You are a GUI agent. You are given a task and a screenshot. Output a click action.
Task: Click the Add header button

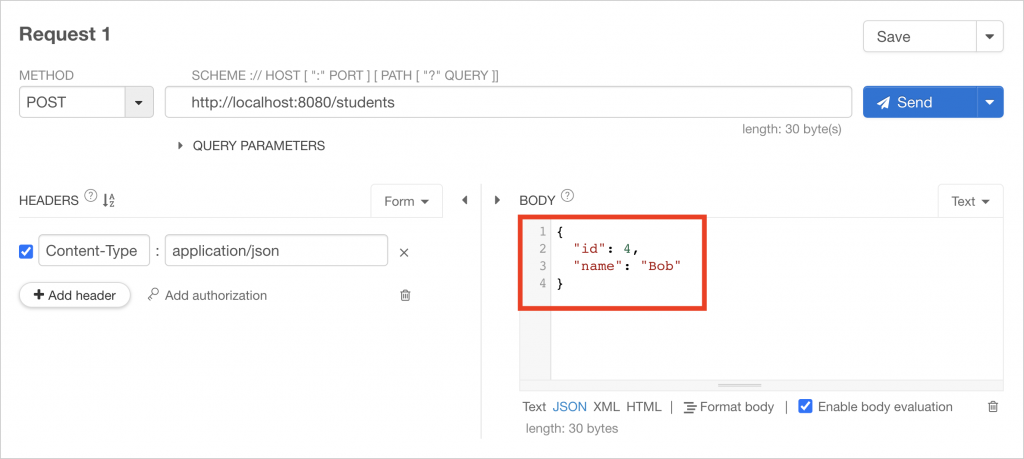pos(75,295)
